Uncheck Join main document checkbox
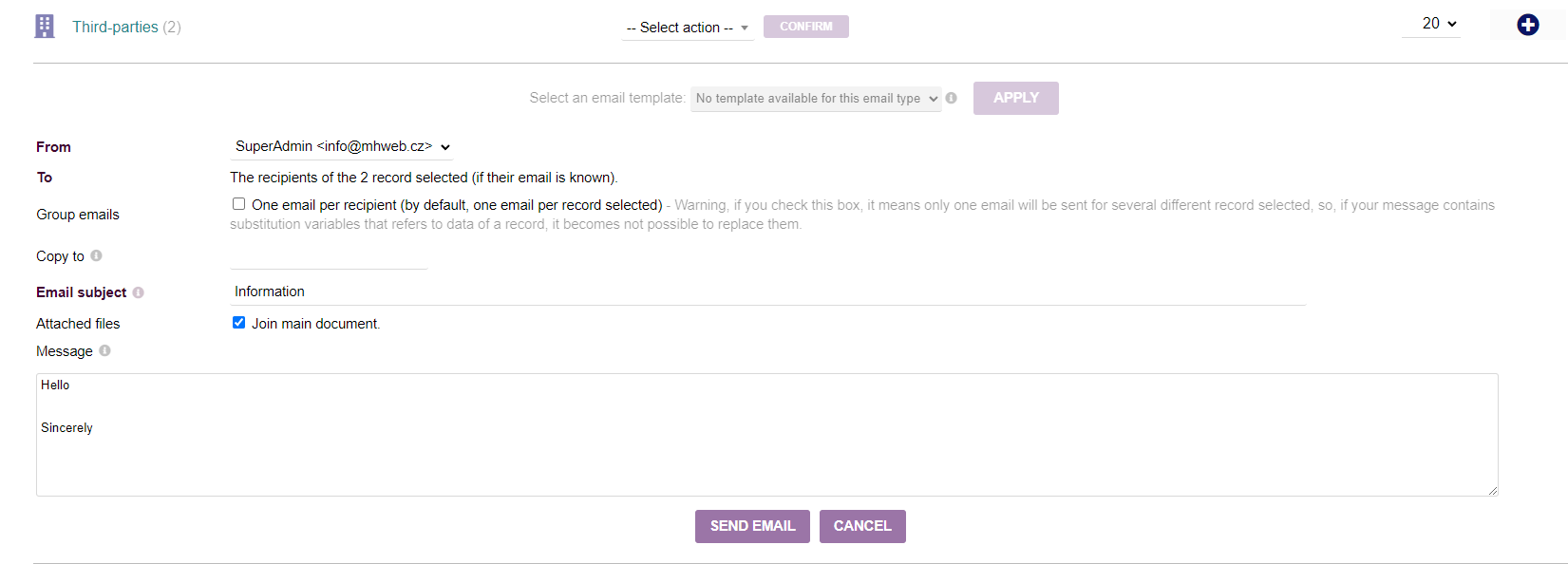Screen dimensions: 1568x564 pos(238,323)
